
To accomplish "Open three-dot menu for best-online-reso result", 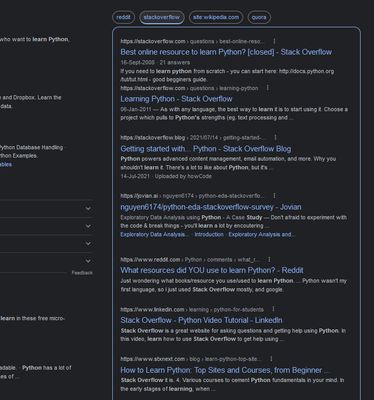I will click(x=274, y=41).
